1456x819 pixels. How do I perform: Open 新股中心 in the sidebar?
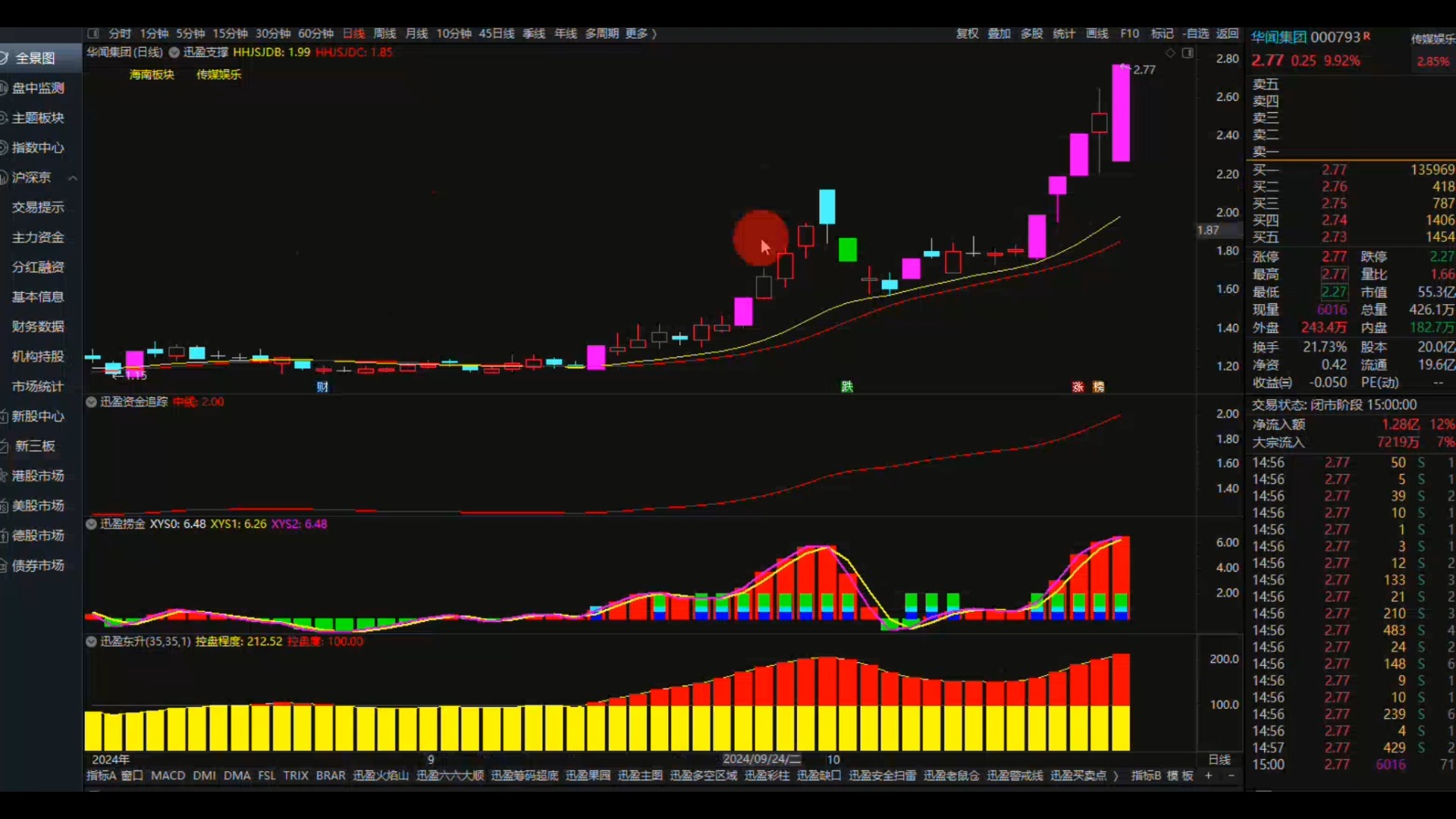(x=38, y=416)
